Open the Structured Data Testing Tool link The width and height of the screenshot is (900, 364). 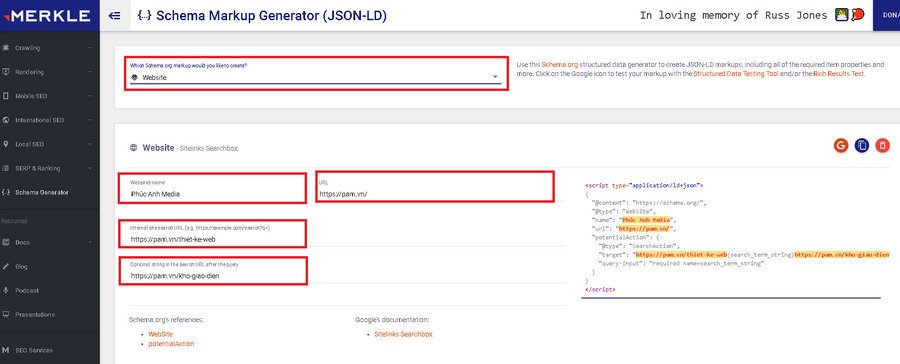pos(736,74)
